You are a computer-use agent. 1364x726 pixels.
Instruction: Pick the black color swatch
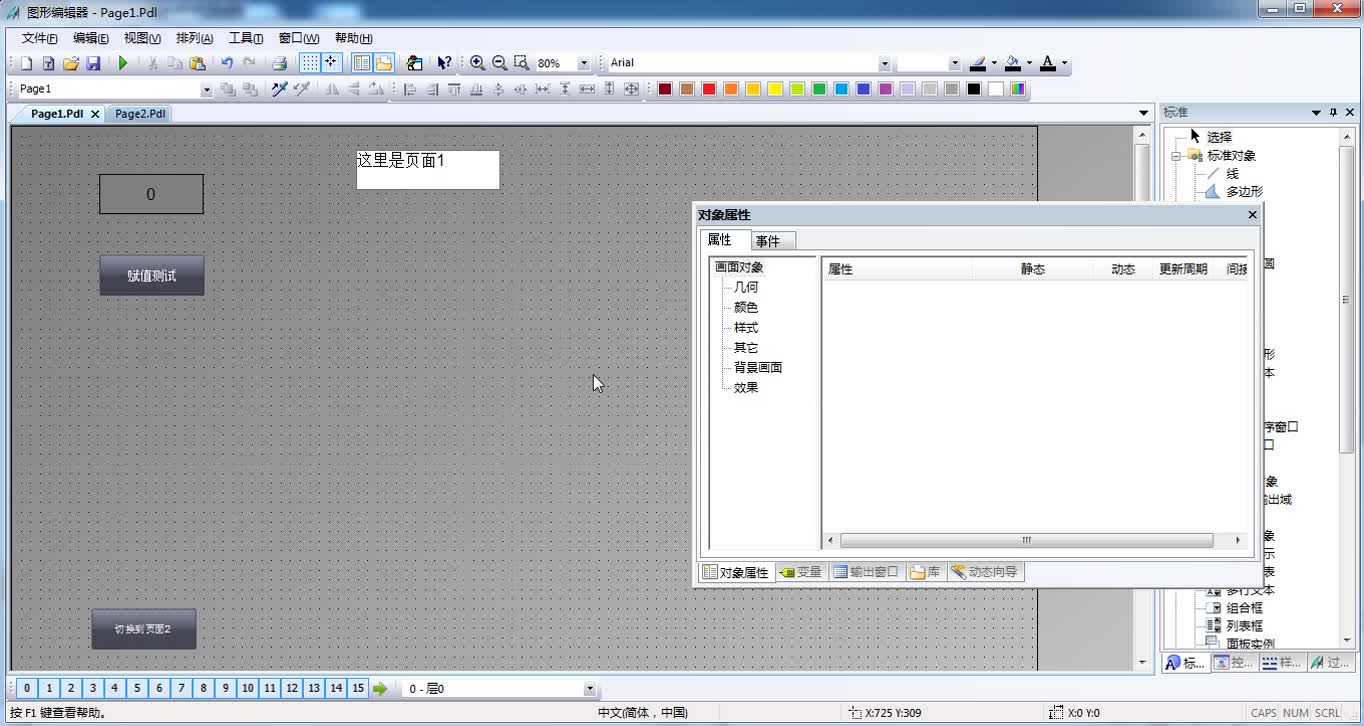coord(973,89)
